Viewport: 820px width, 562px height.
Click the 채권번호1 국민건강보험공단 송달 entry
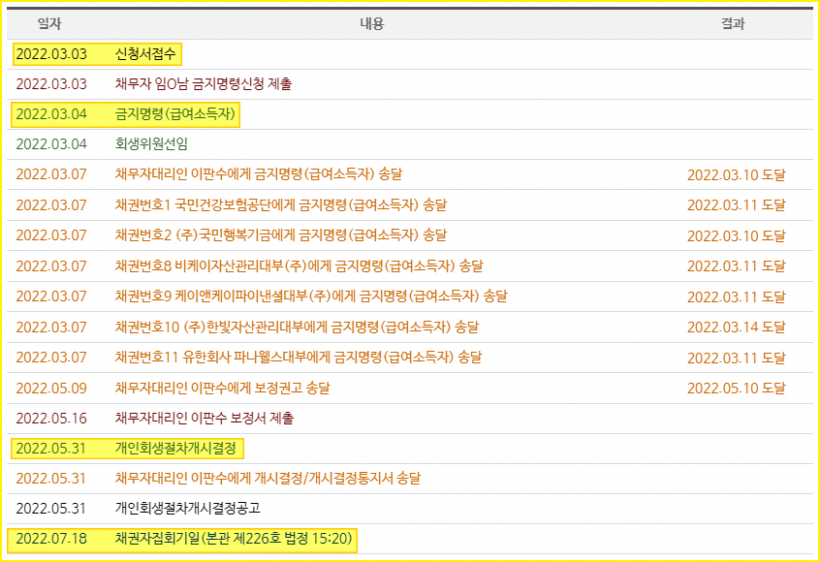click(281, 204)
